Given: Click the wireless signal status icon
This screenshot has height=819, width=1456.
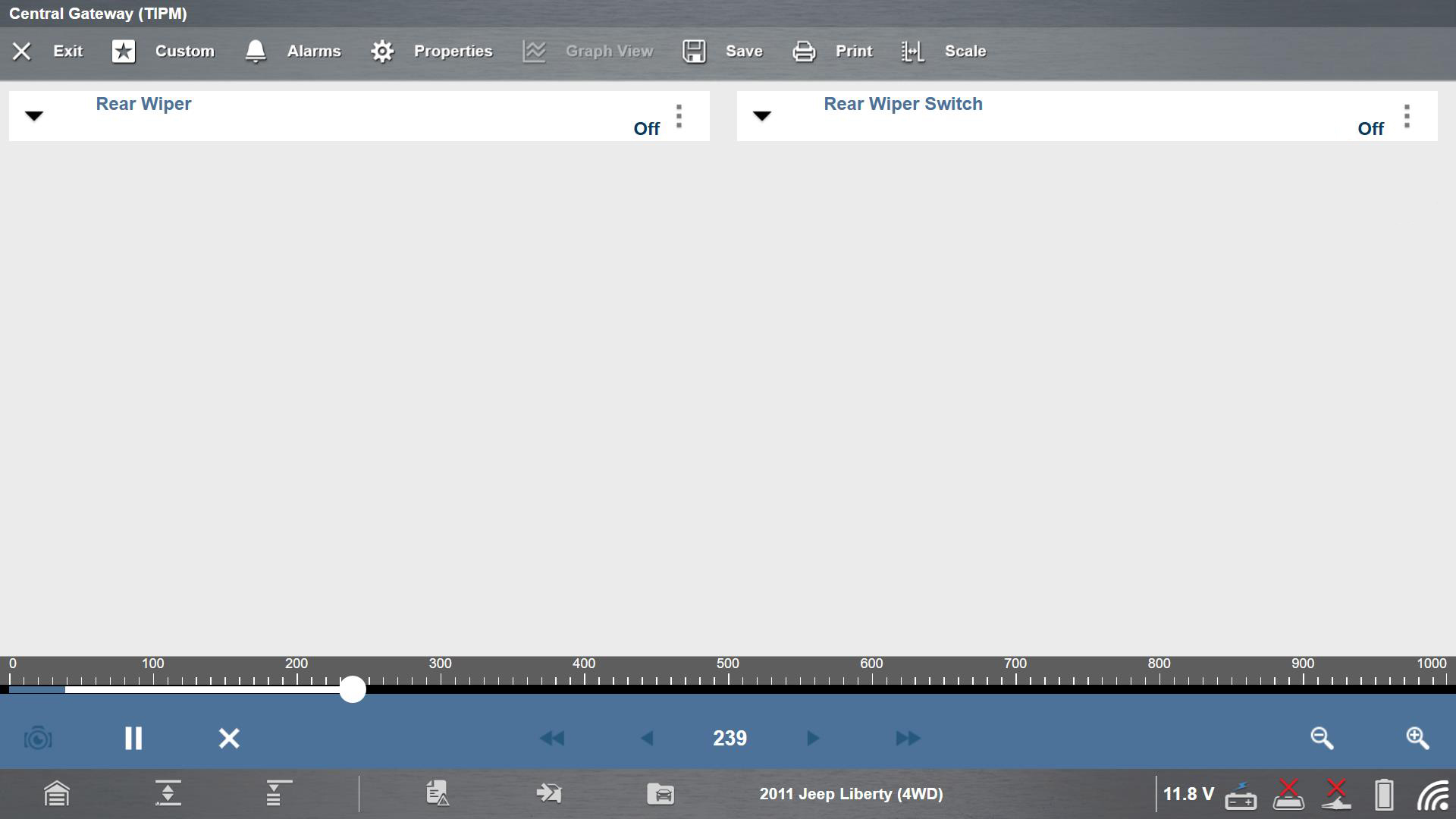Looking at the screenshot, I should pos(1432,795).
